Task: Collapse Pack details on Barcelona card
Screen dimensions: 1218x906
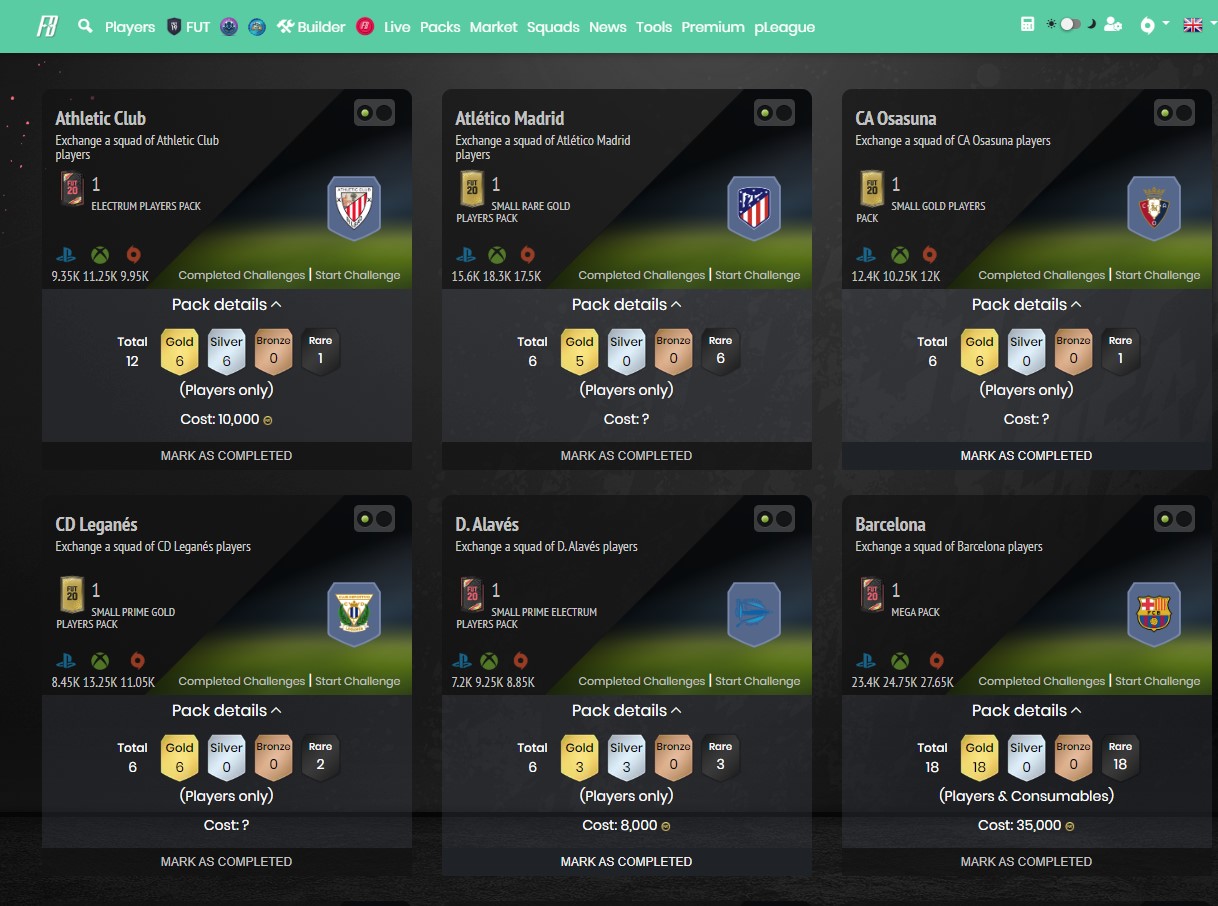Action: tap(1026, 710)
